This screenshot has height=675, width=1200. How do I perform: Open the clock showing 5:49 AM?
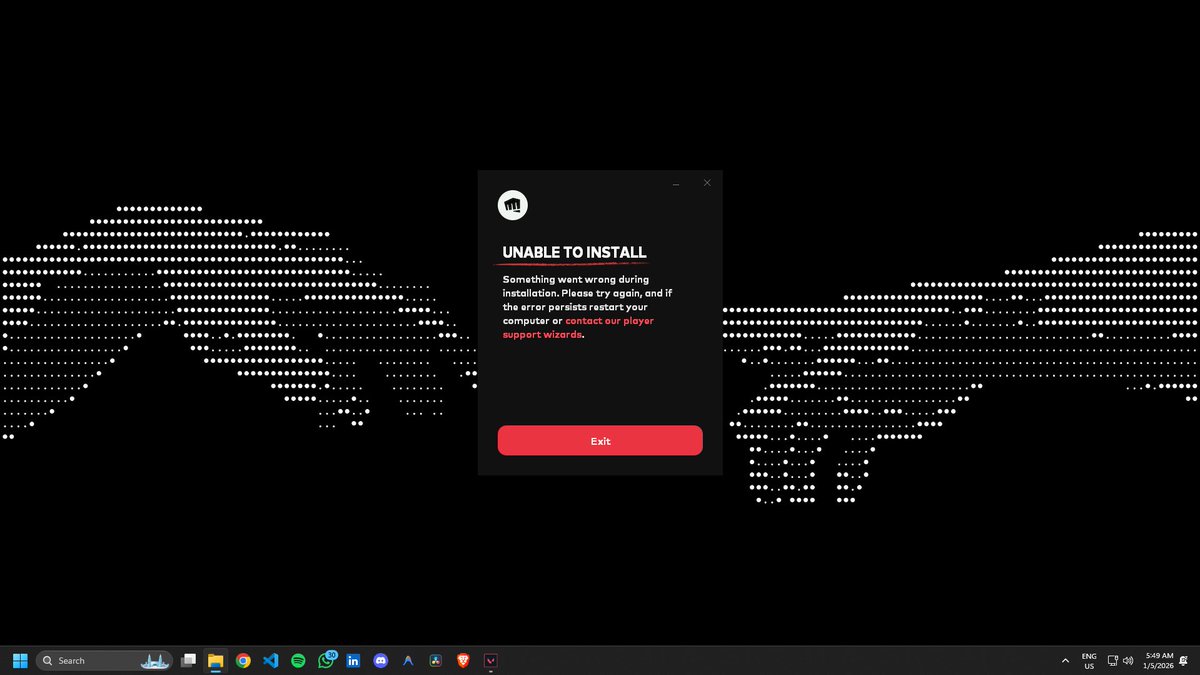click(1159, 661)
